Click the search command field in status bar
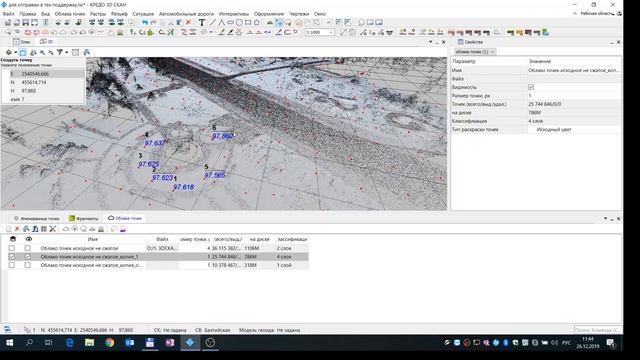This screenshot has width=640, height=360. click(598, 330)
